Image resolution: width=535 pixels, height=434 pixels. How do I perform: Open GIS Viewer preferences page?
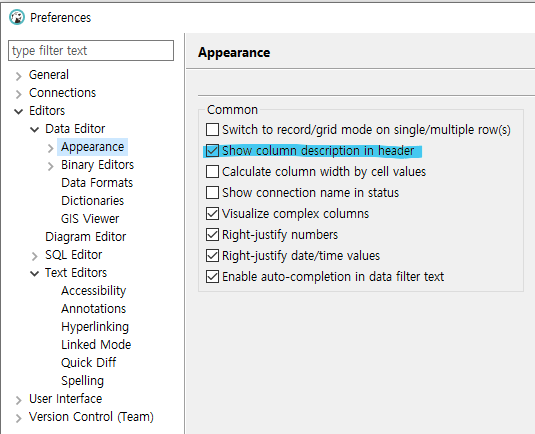click(x=90, y=218)
